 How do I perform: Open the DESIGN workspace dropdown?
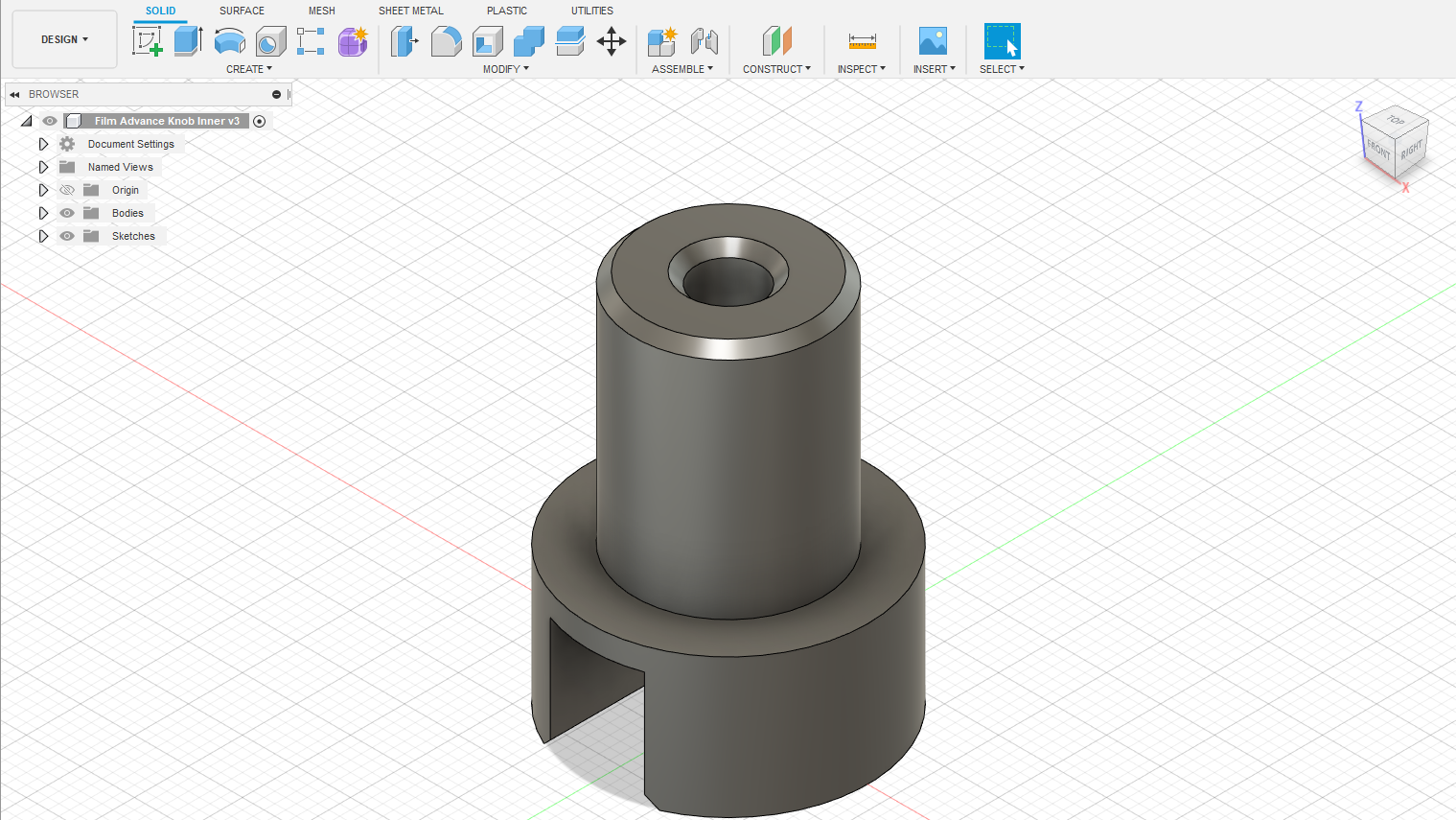pyautogui.click(x=64, y=39)
